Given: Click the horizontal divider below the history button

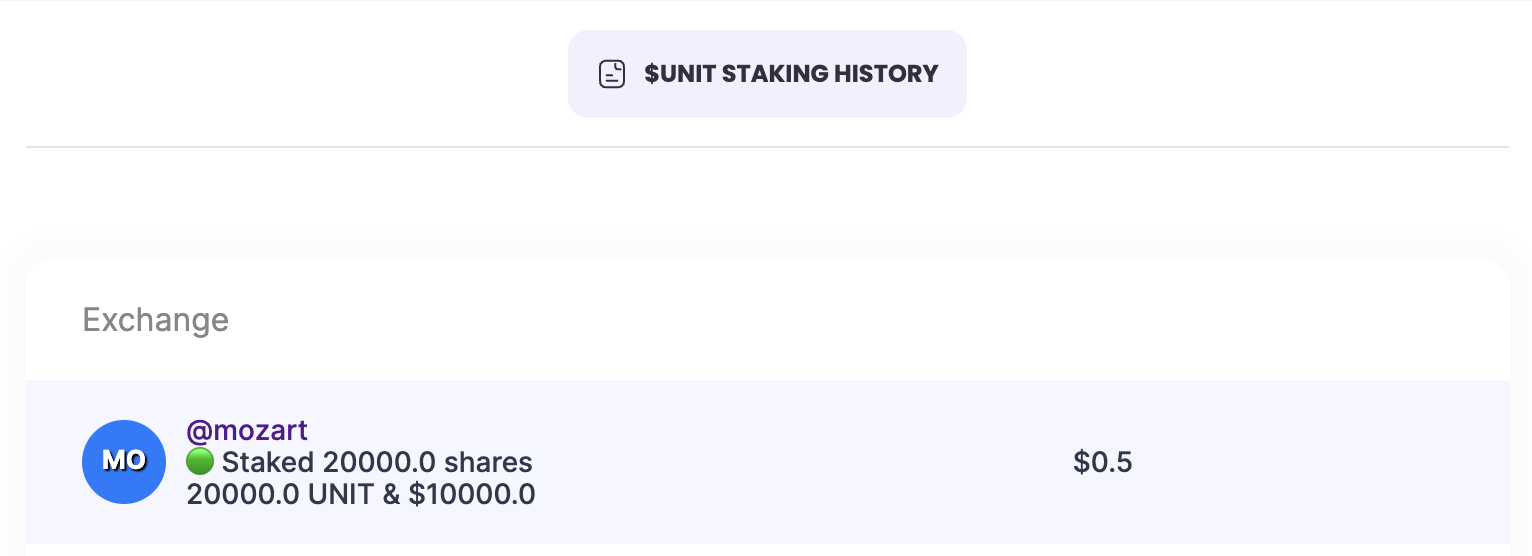Looking at the screenshot, I should click(x=767, y=147).
